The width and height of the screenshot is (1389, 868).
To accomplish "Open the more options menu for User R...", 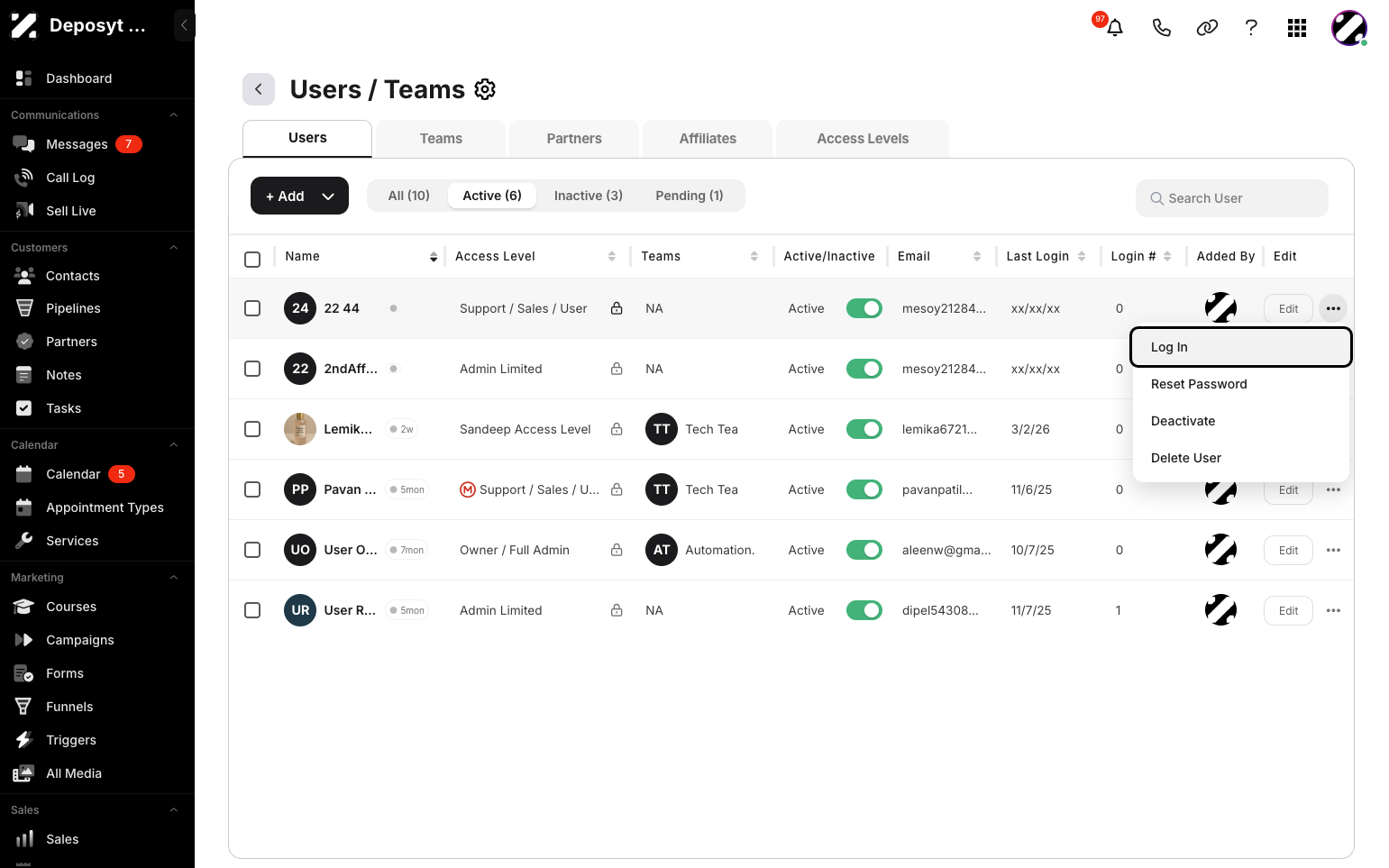I will (x=1333, y=611).
